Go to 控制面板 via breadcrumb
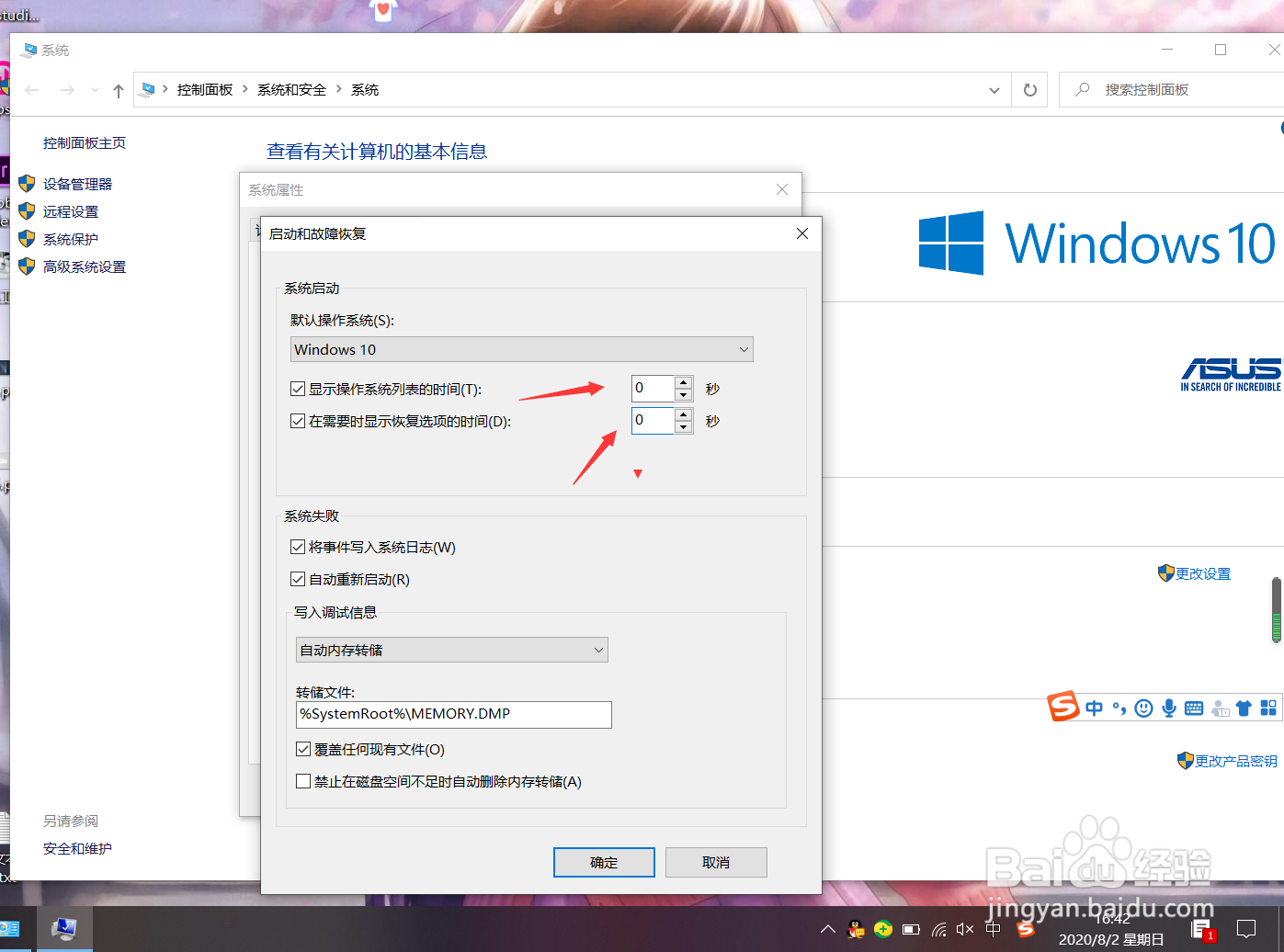1284x952 pixels. tap(205, 89)
